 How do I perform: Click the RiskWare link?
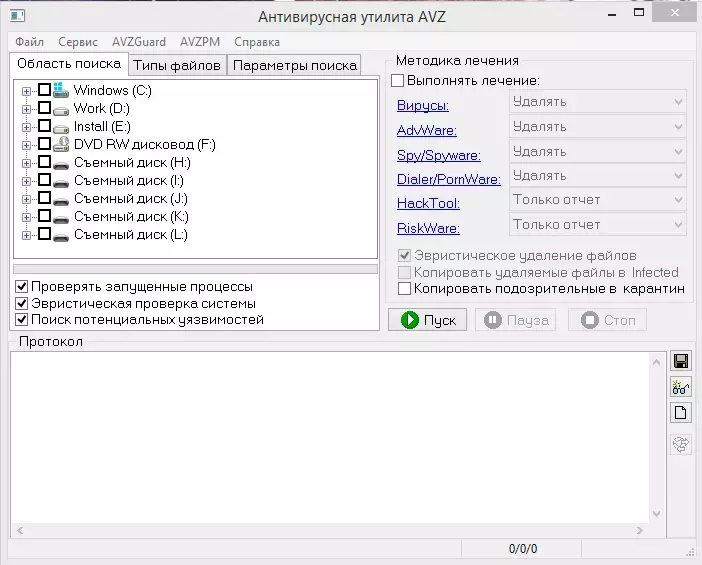click(428, 228)
